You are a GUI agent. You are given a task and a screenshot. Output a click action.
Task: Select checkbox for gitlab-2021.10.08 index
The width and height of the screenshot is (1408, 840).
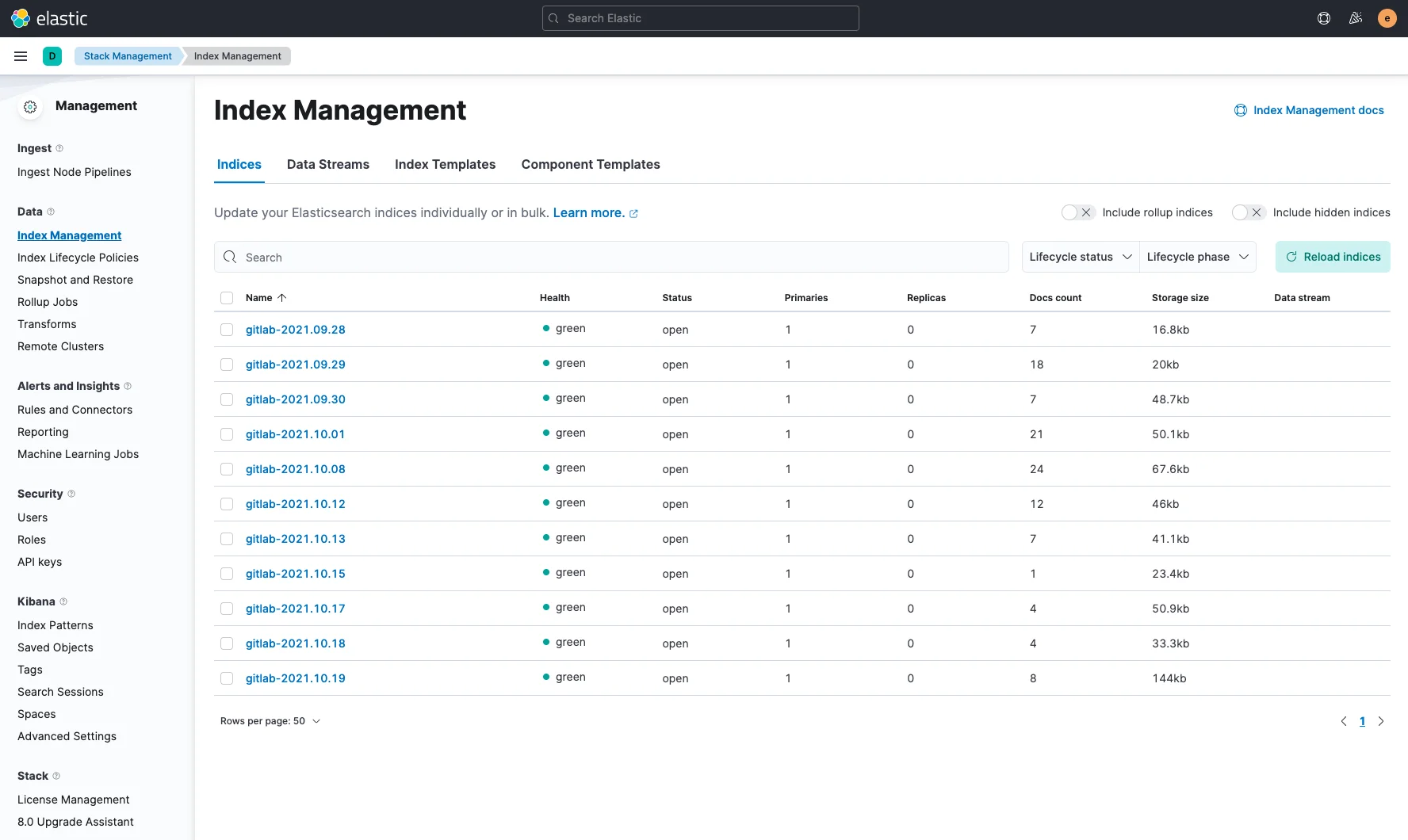(x=227, y=469)
